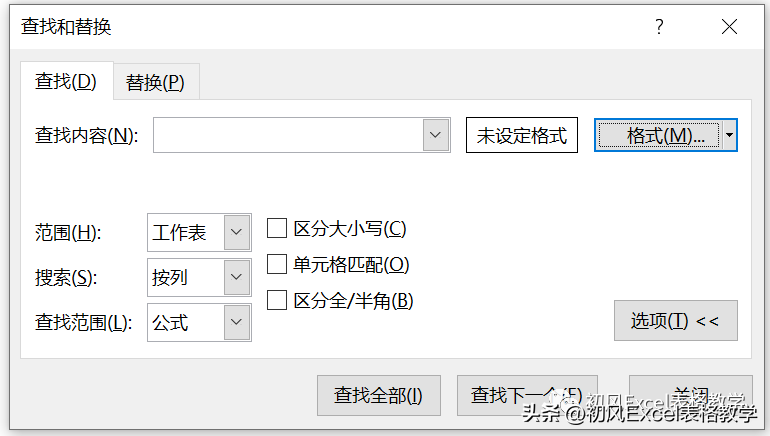Click the 未设定格式 preview box
The width and height of the screenshot is (770, 436).
[x=522, y=135]
